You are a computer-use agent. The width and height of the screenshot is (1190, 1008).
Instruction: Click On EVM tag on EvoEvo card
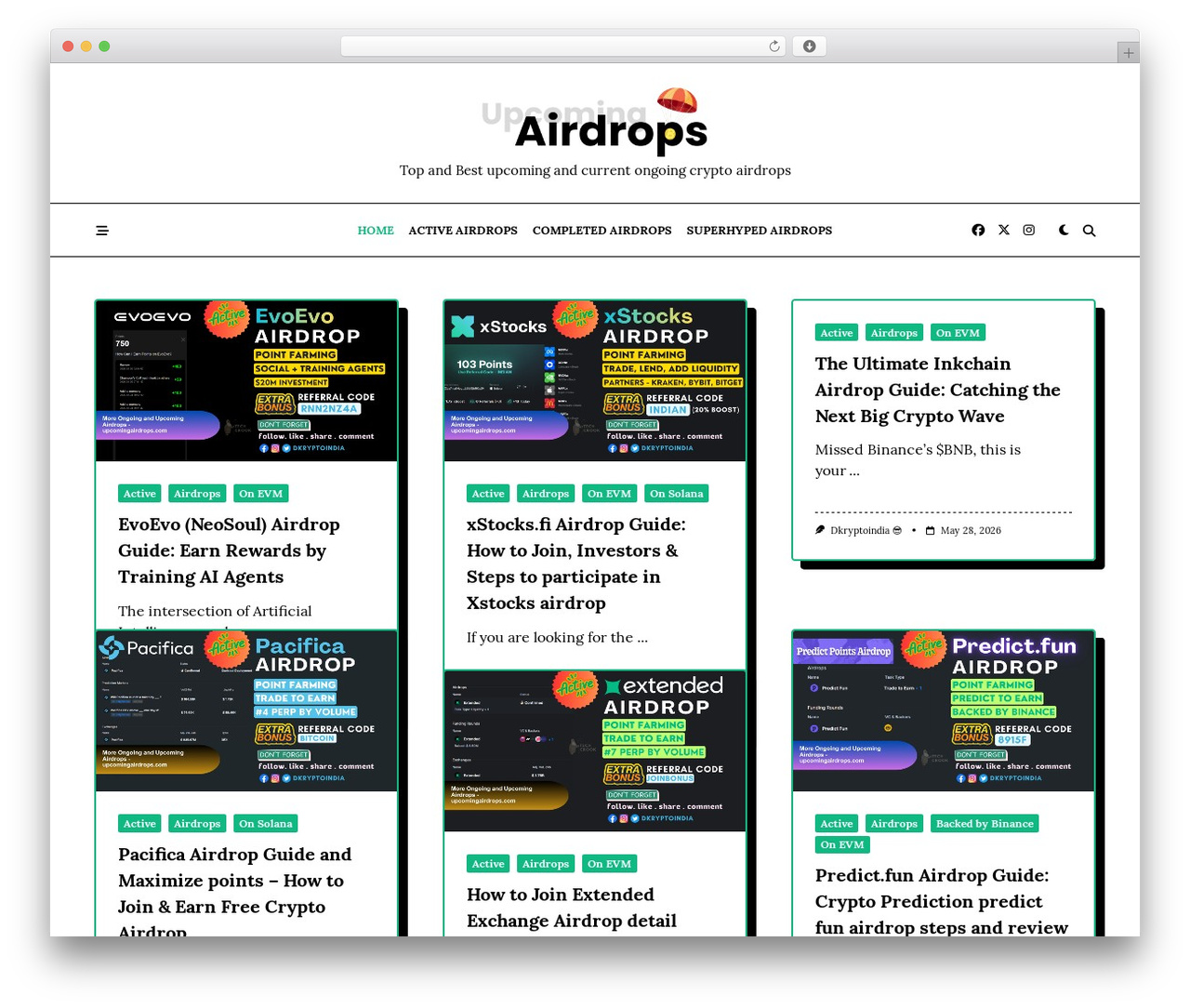tap(261, 494)
